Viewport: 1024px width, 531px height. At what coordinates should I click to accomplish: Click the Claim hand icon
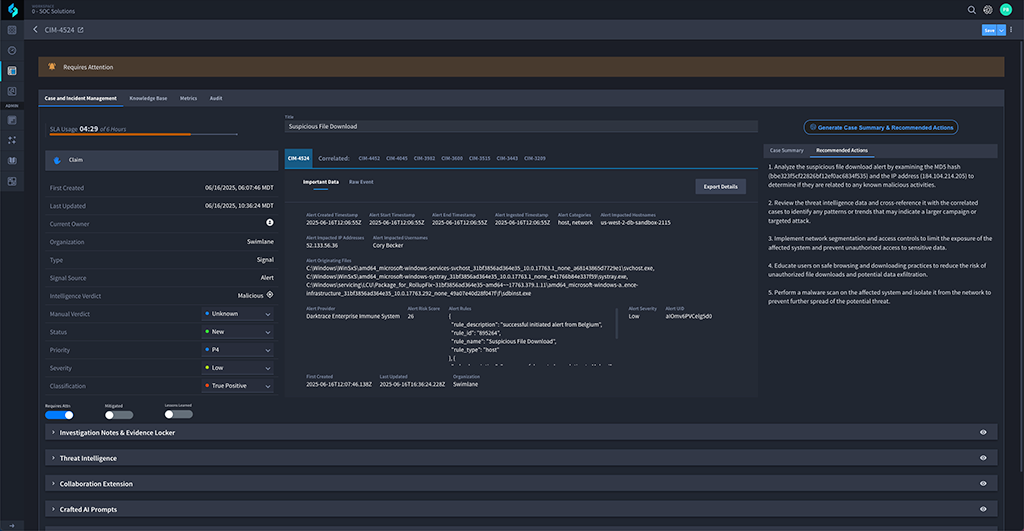click(x=57, y=160)
